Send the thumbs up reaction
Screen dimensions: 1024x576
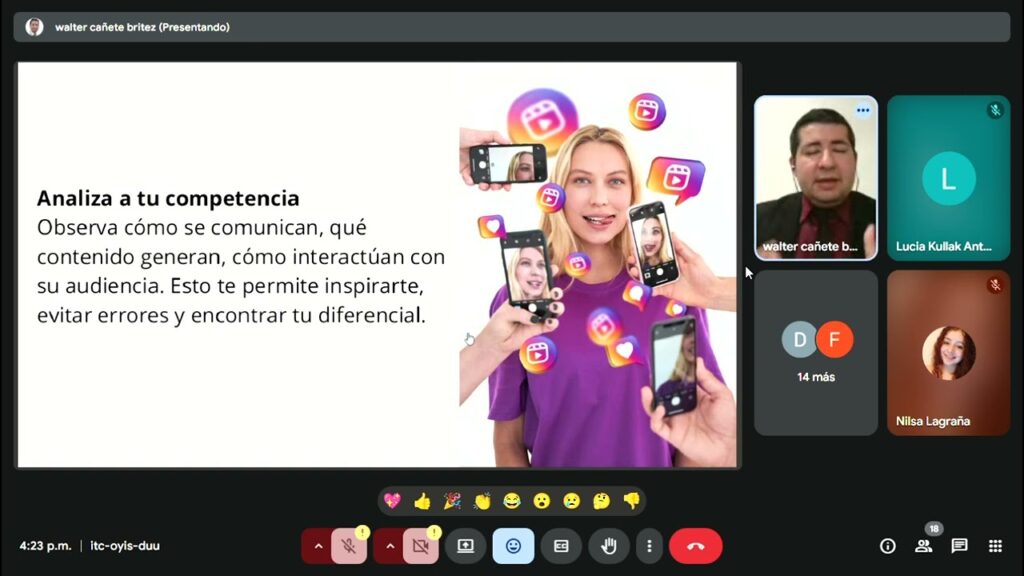(422, 501)
